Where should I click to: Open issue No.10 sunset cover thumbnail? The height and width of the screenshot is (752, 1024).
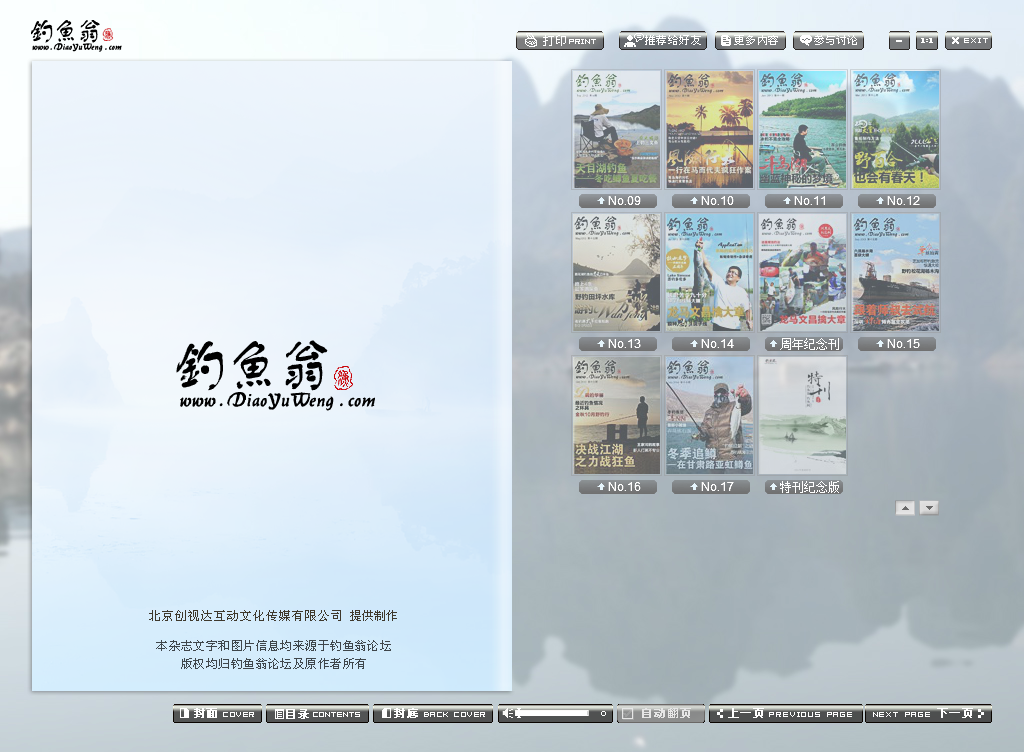[710, 129]
